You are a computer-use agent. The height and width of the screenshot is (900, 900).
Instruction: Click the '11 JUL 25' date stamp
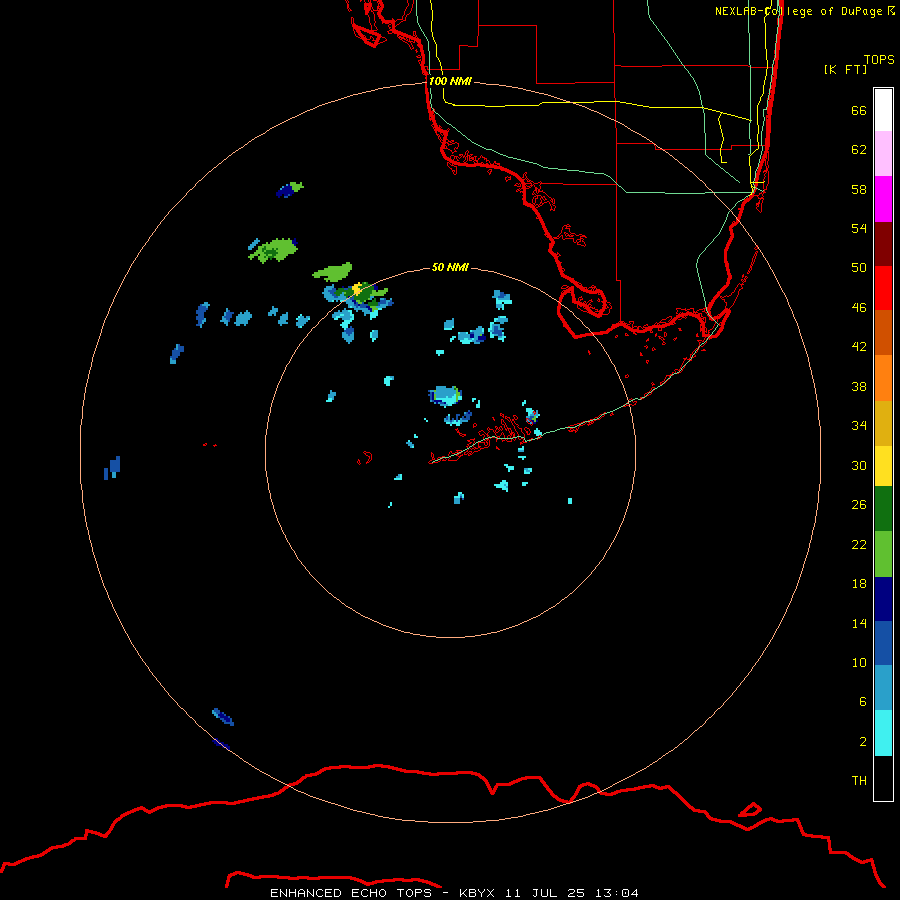[x=545, y=893]
